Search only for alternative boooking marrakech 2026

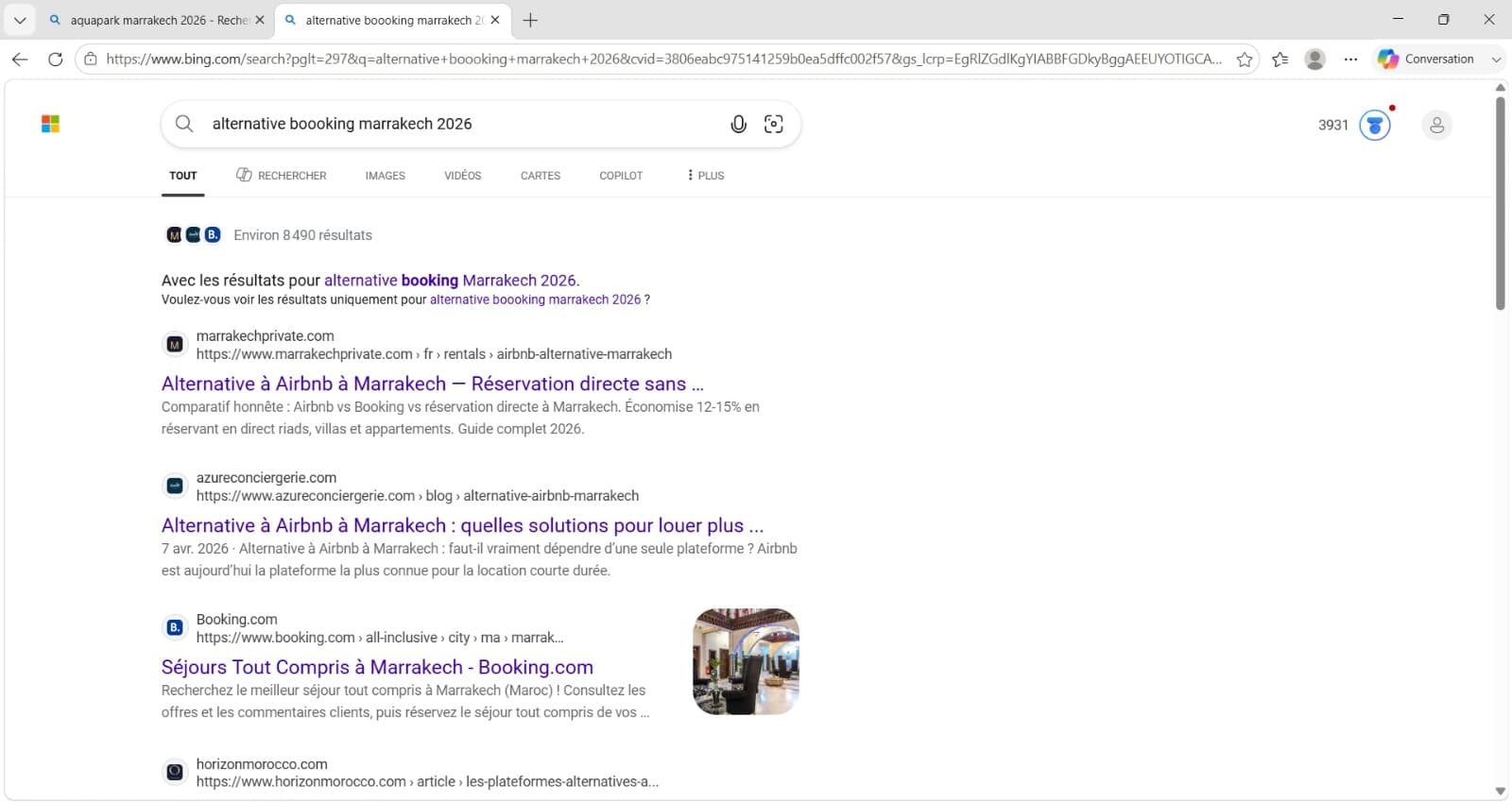(x=535, y=299)
